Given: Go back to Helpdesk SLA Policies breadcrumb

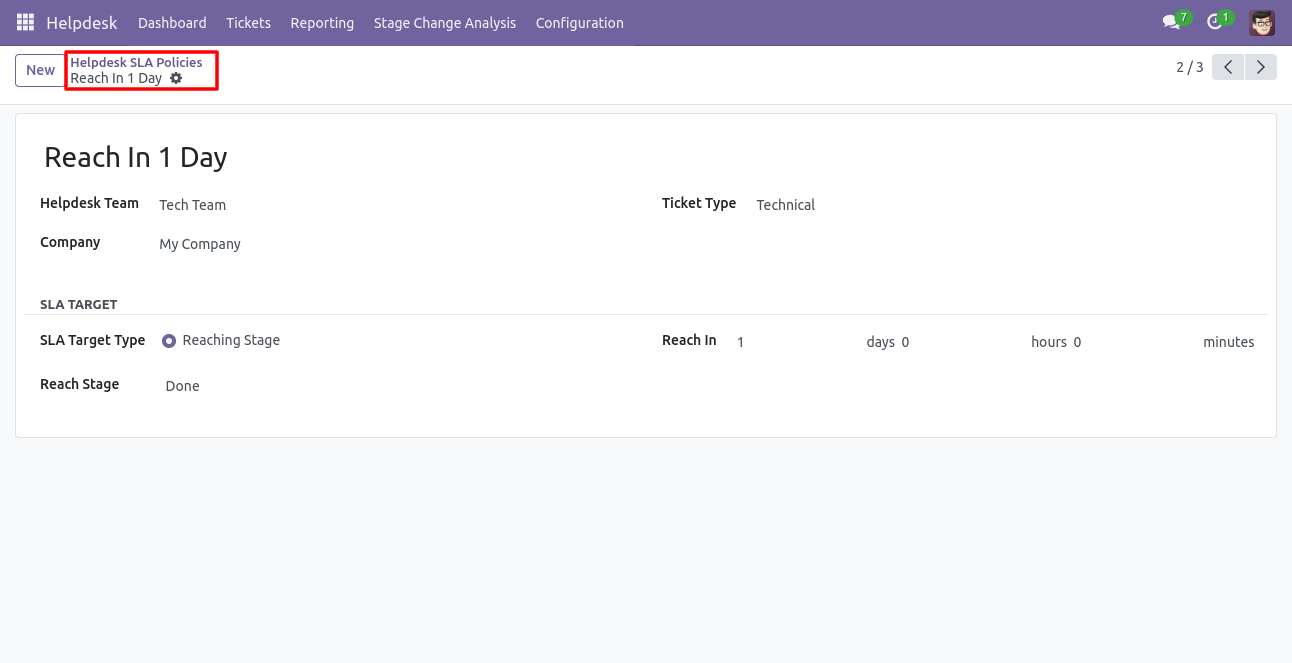Looking at the screenshot, I should pos(136,62).
